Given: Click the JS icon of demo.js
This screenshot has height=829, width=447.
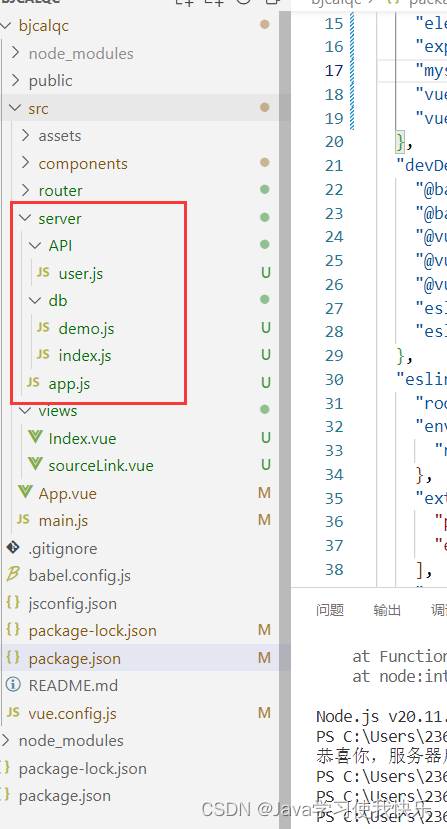Looking at the screenshot, I should click(43, 328).
